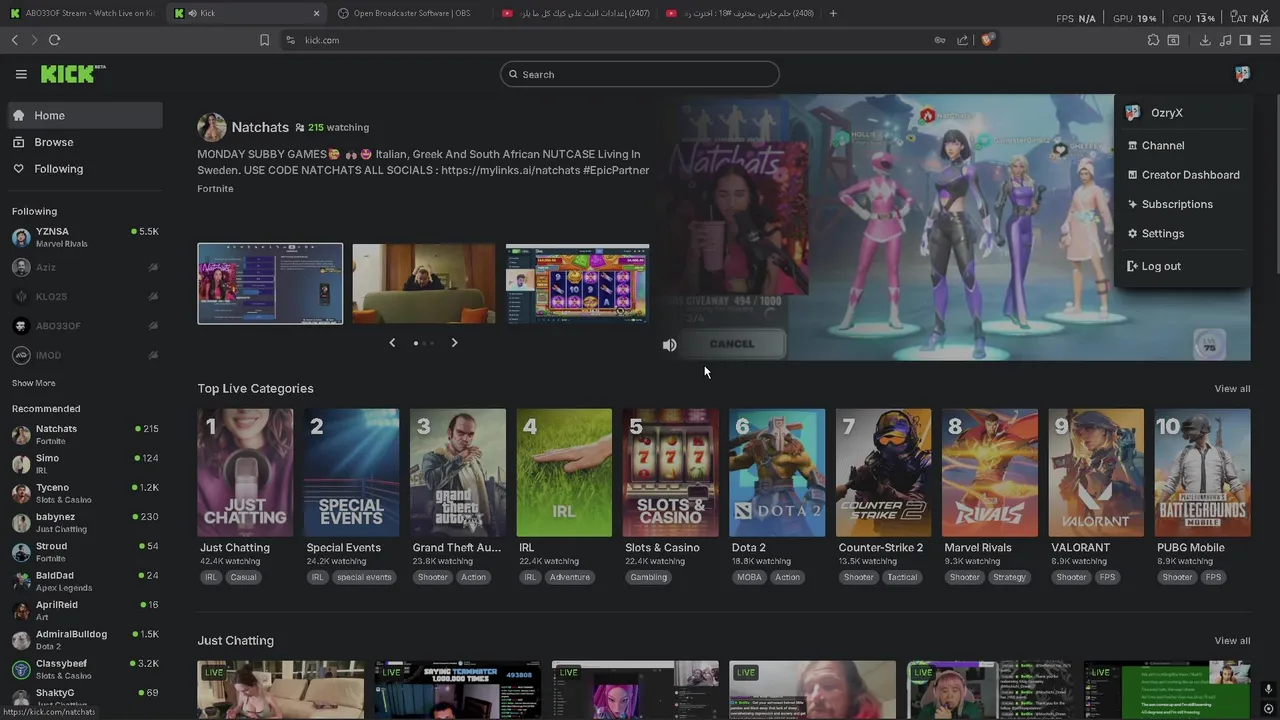The height and width of the screenshot is (720, 1280).
Task: Click the Brave shields icon
Action: coord(987,40)
